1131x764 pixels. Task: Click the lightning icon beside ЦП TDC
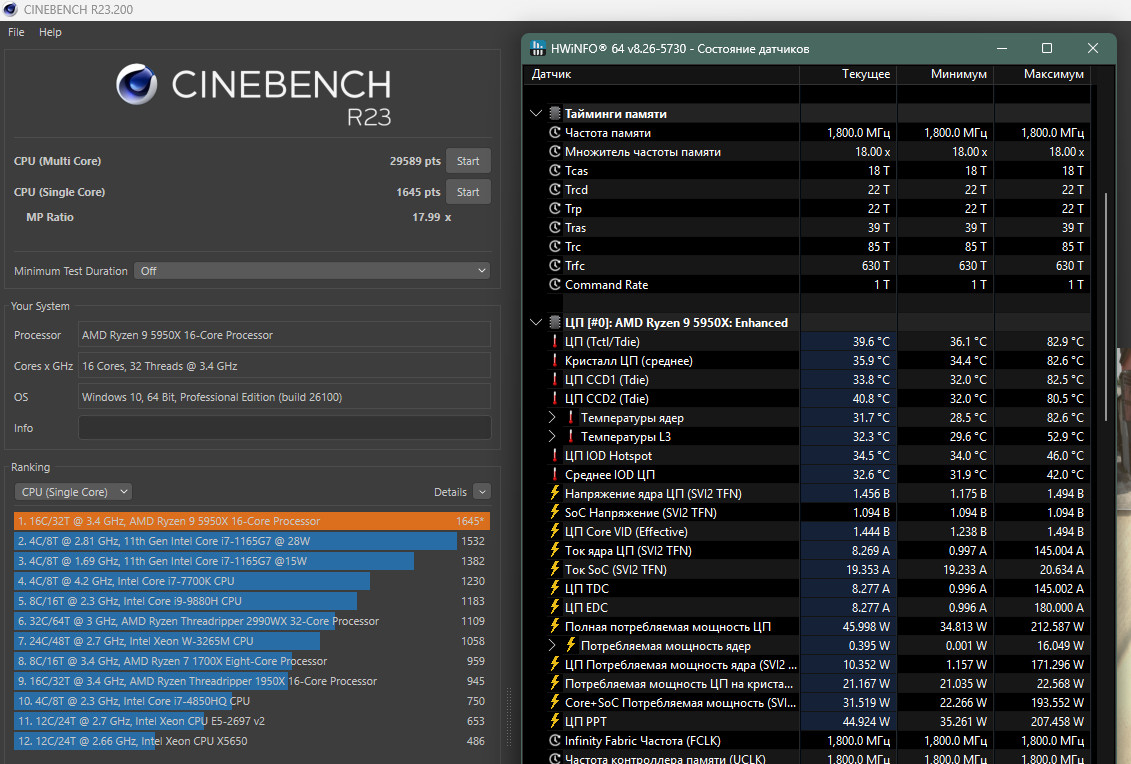(555, 588)
